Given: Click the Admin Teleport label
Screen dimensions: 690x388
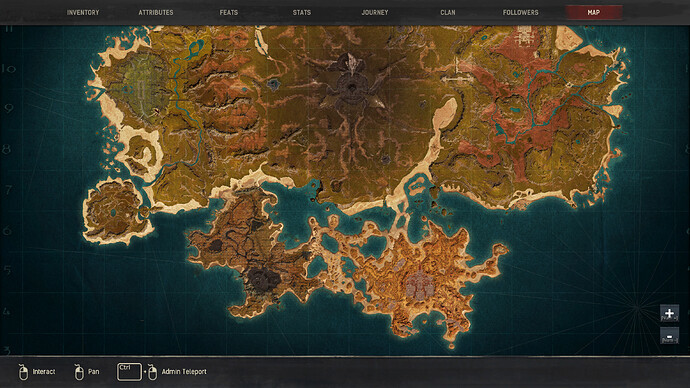Looking at the screenshot, I should click(x=184, y=372).
